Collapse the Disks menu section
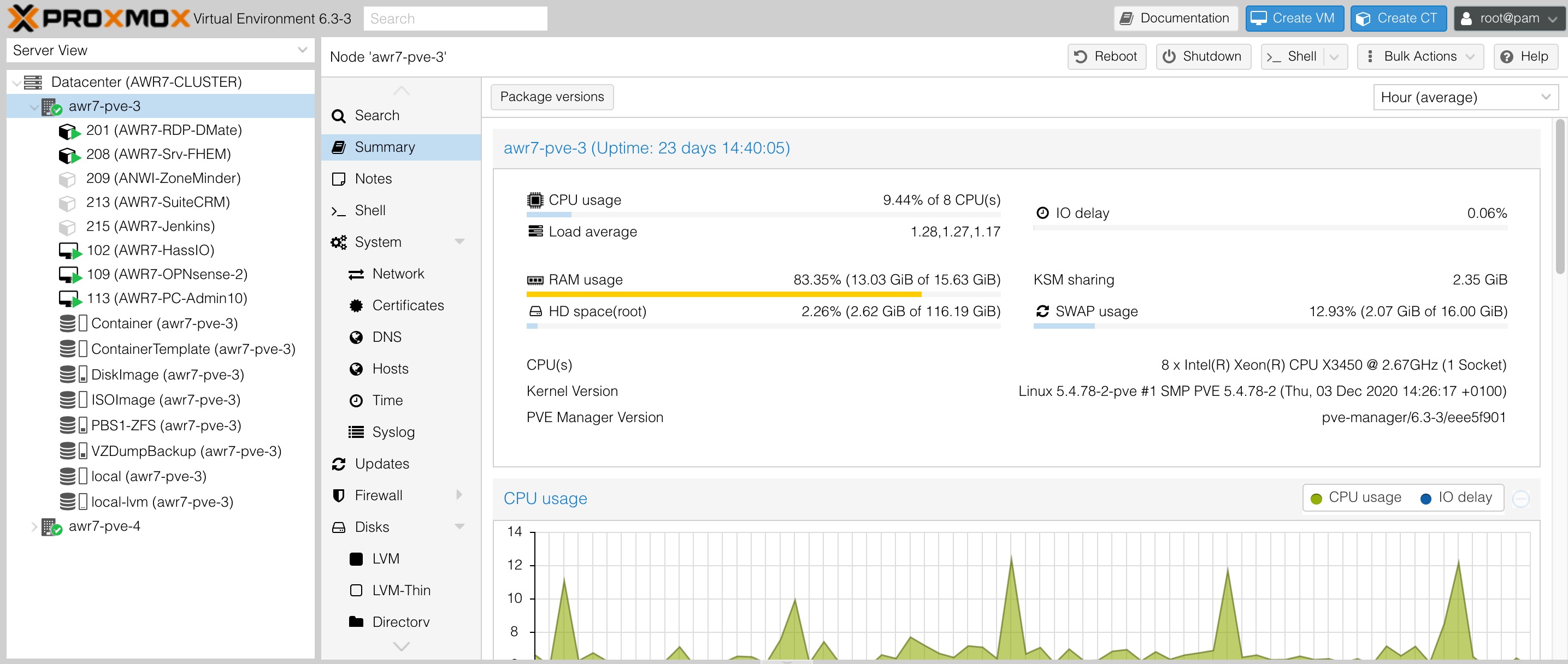Viewport: 1568px width, 664px height. pos(459,527)
